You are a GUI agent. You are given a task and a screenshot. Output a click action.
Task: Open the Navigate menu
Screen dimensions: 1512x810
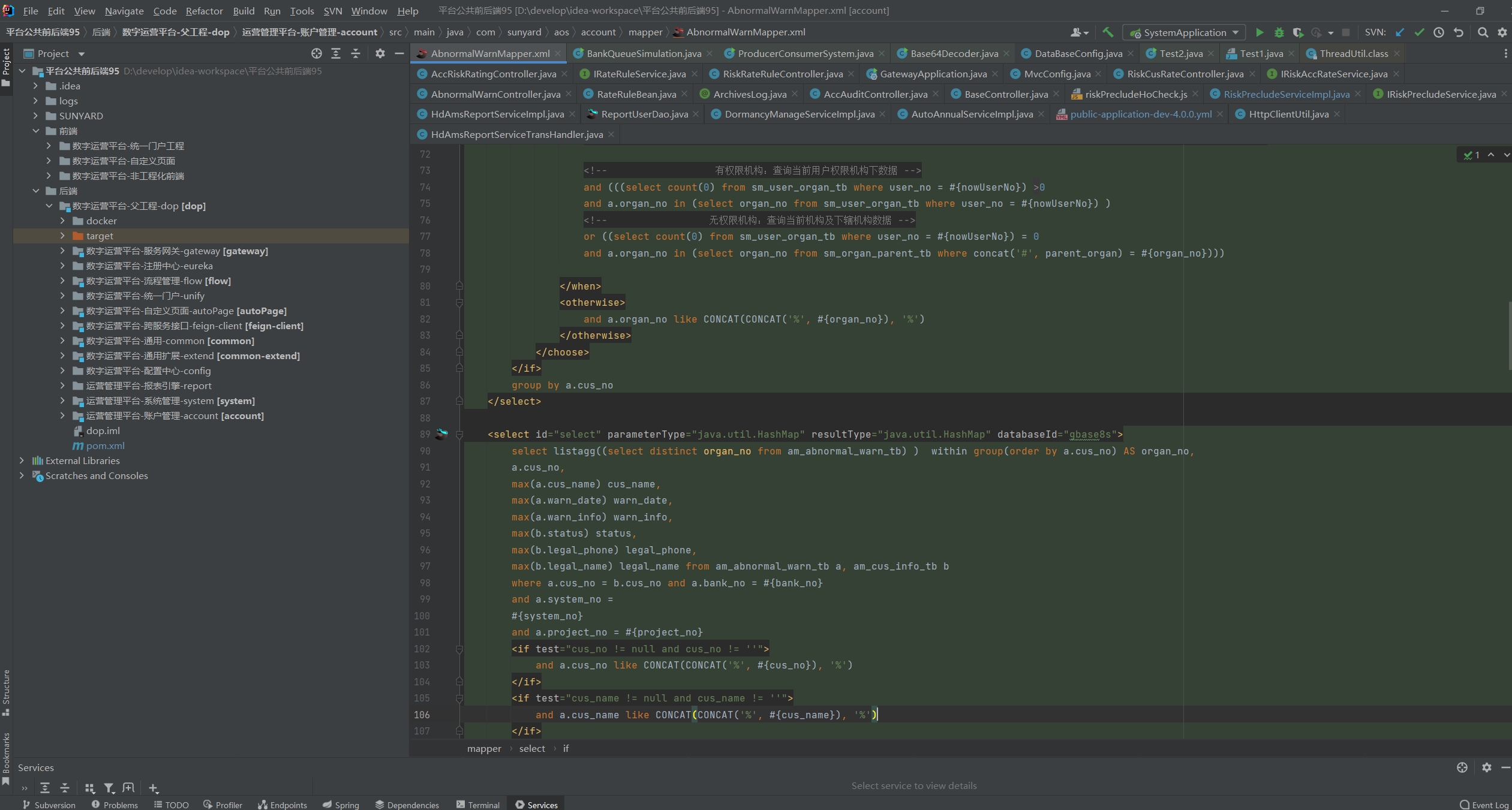coord(124,11)
